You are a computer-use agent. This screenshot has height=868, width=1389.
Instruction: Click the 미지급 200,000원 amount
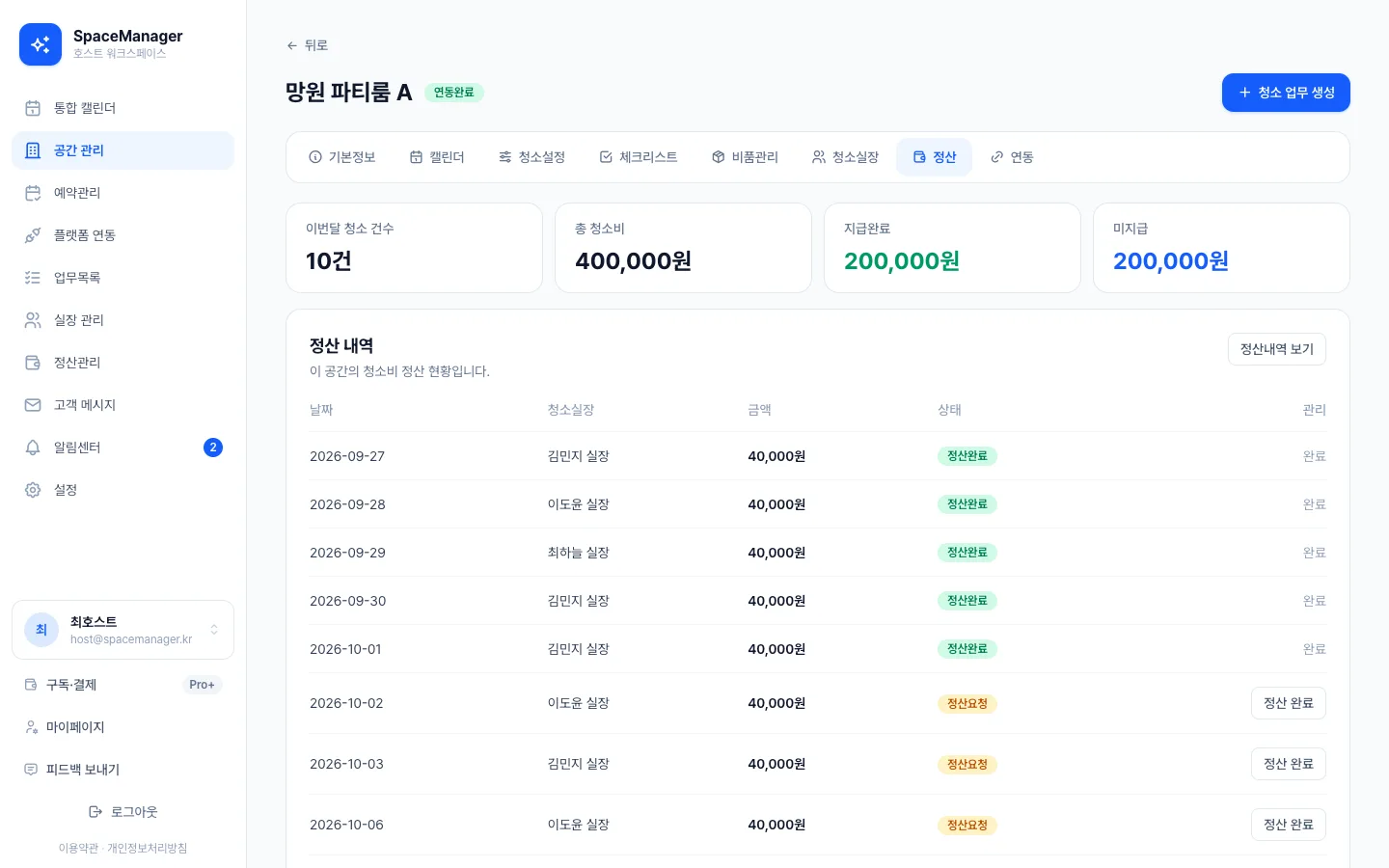[x=1171, y=261]
